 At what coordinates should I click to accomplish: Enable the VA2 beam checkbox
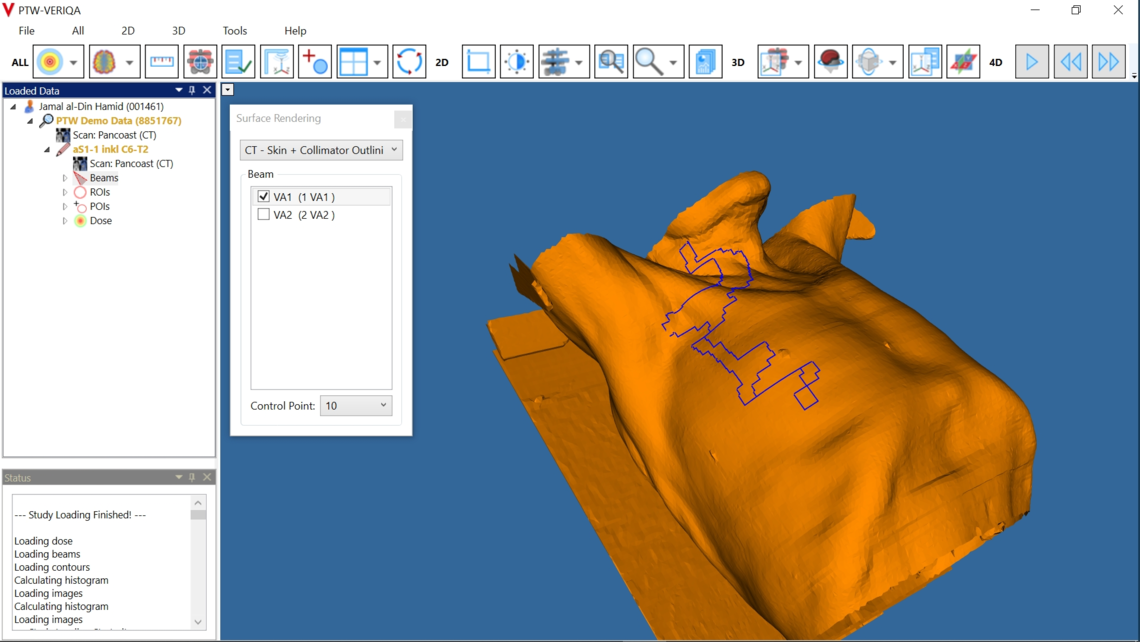point(264,214)
